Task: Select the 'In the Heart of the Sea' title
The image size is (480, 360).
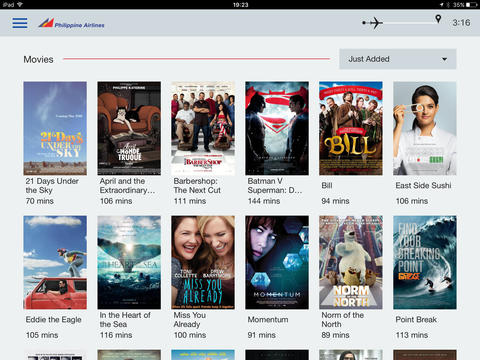Action: (125, 320)
